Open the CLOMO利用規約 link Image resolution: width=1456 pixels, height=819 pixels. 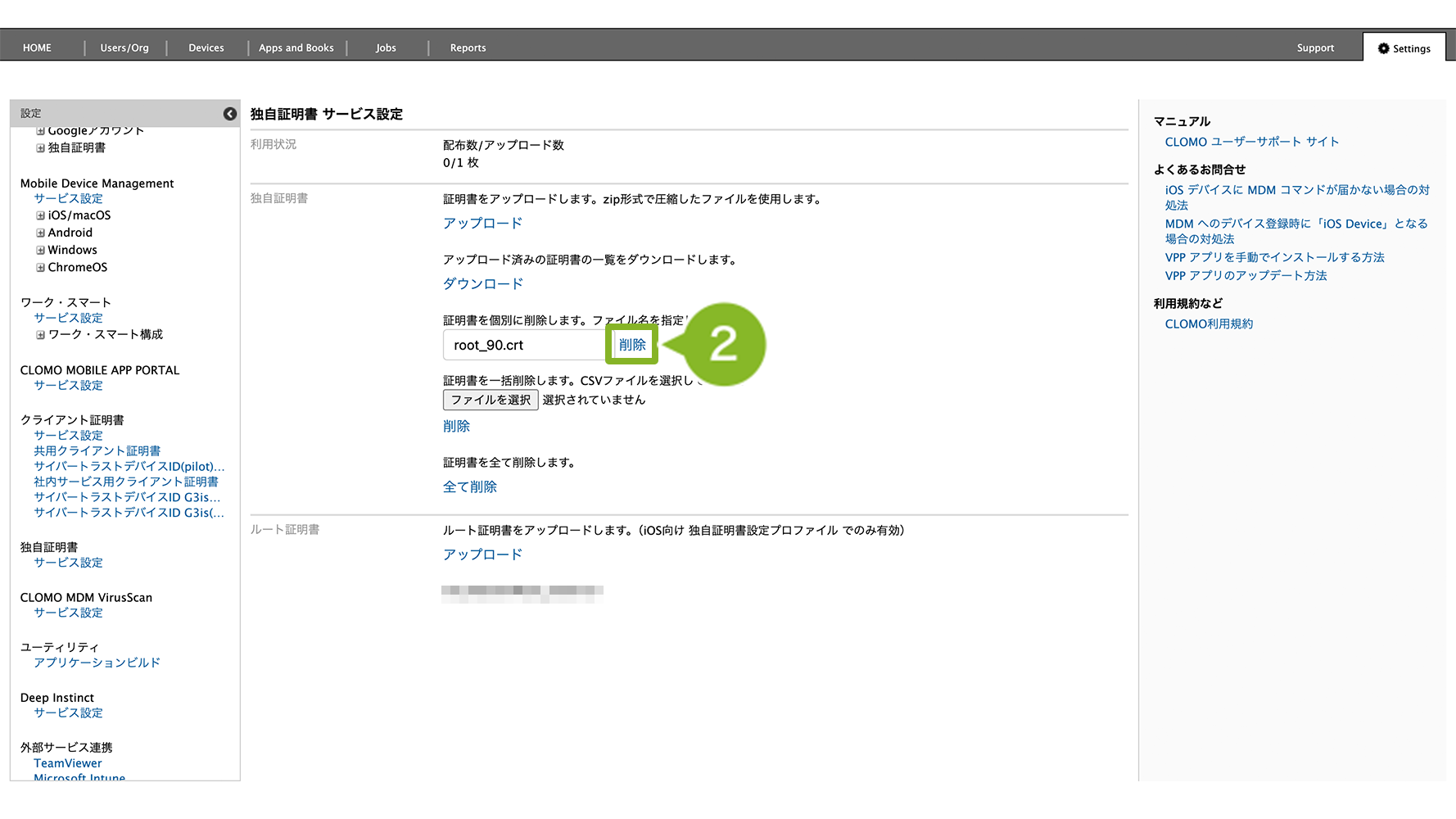pyautogui.click(x=1209, y=324)
